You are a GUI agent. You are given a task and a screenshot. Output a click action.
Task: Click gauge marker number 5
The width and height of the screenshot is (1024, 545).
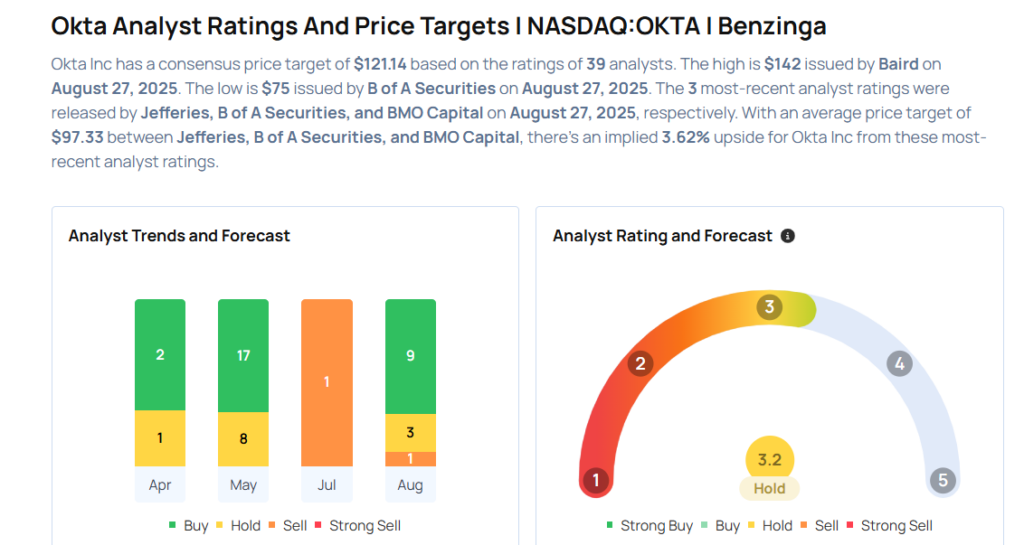pos(942,480)
